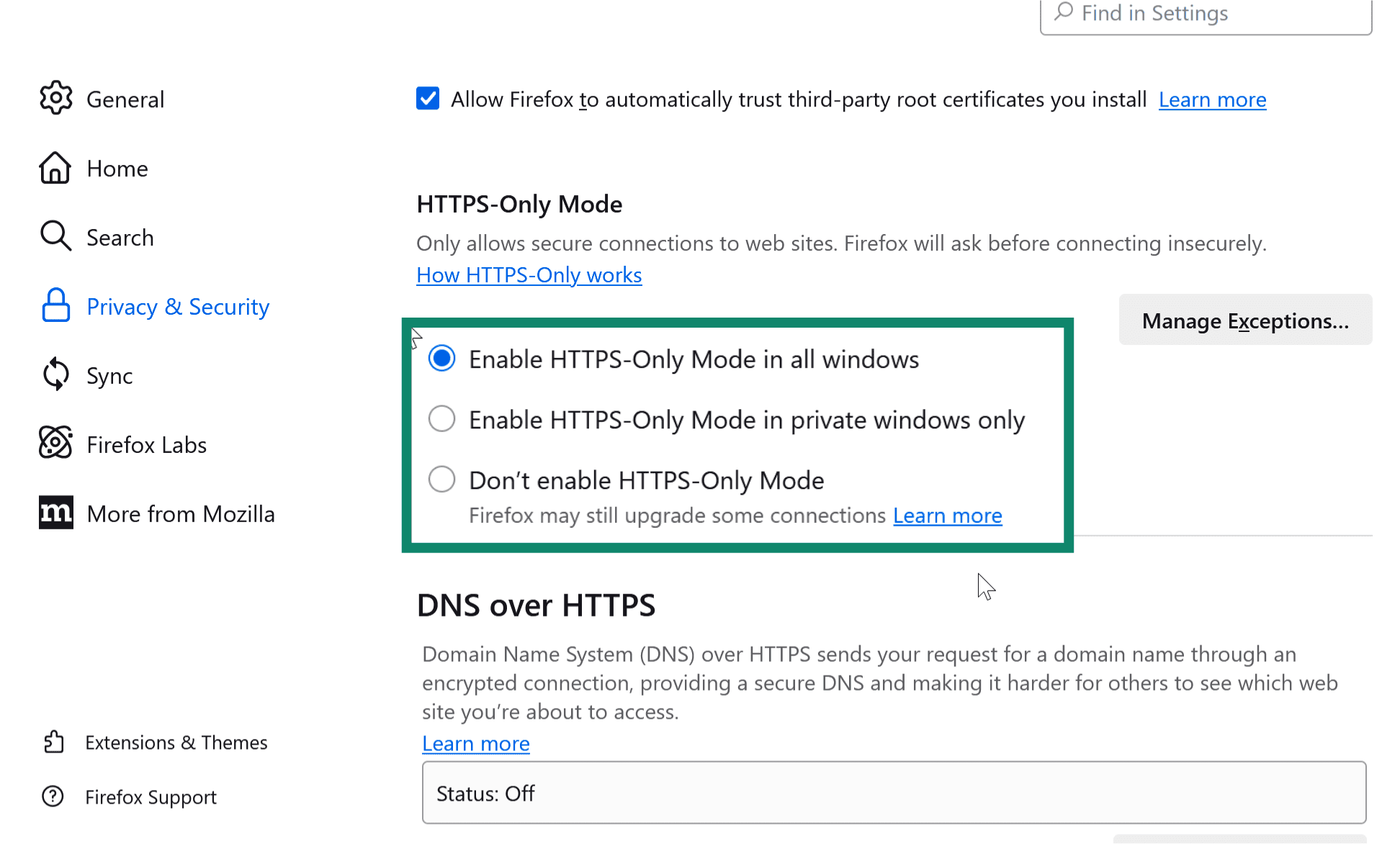Enable HTTPS-Only Mode in private windows only
The height and width of the screenshot is (844, 1400).
click(441, 418)
